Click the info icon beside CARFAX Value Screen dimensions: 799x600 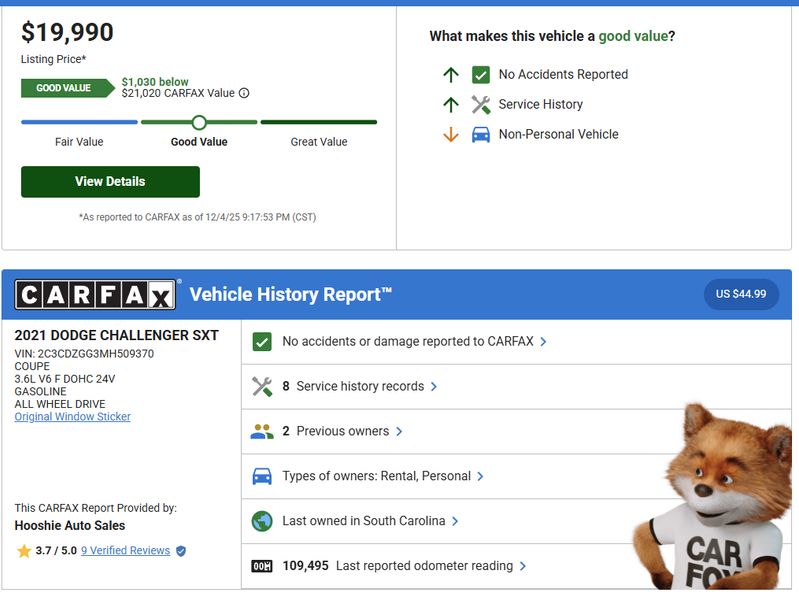pos(244,94)
